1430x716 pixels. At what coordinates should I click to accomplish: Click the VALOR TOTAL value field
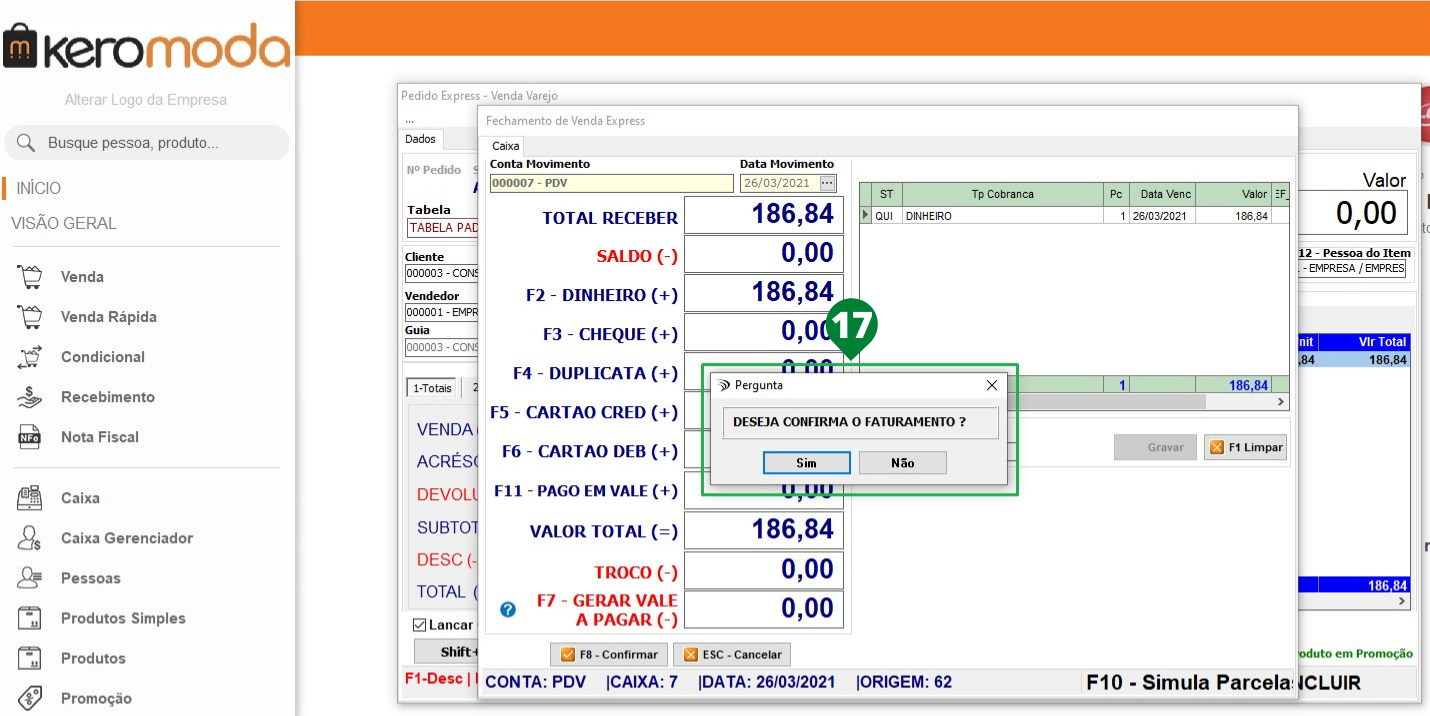tap(764, 530)
